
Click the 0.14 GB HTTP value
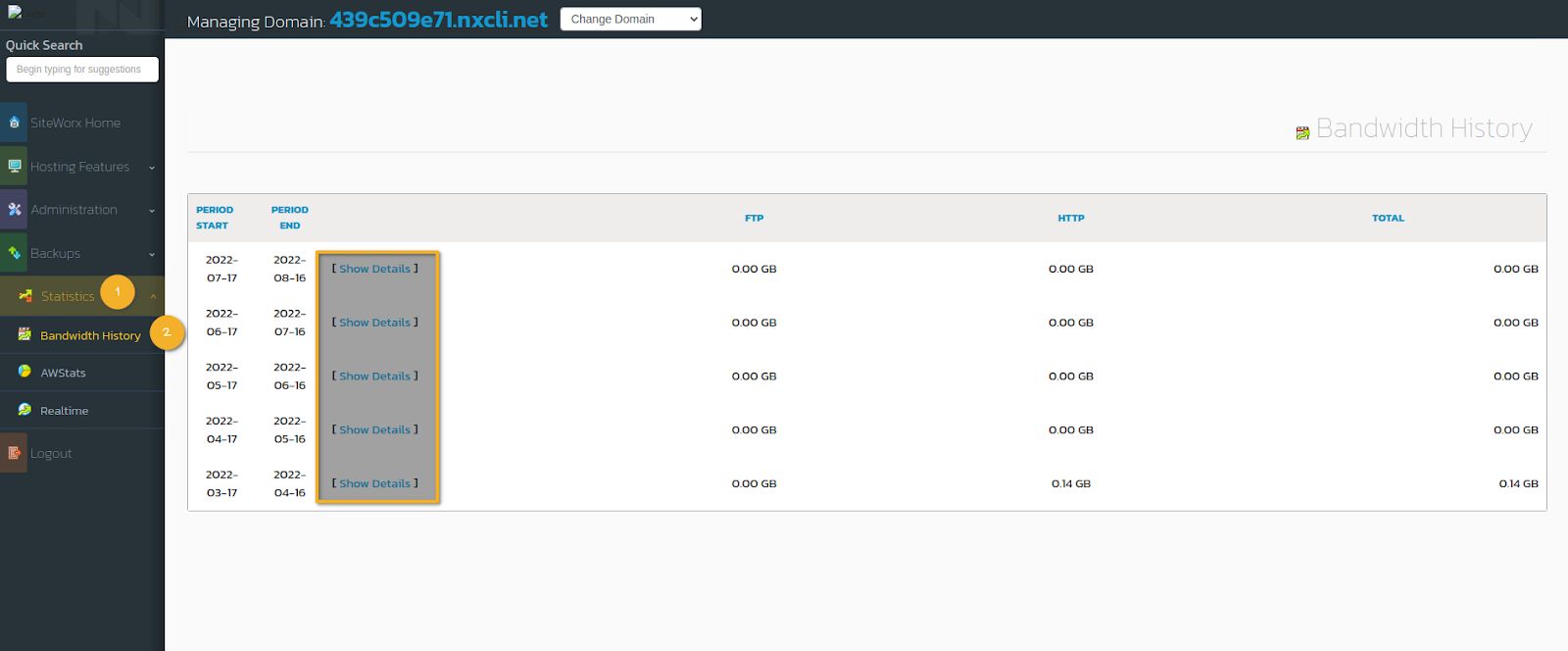point(1071,483)
